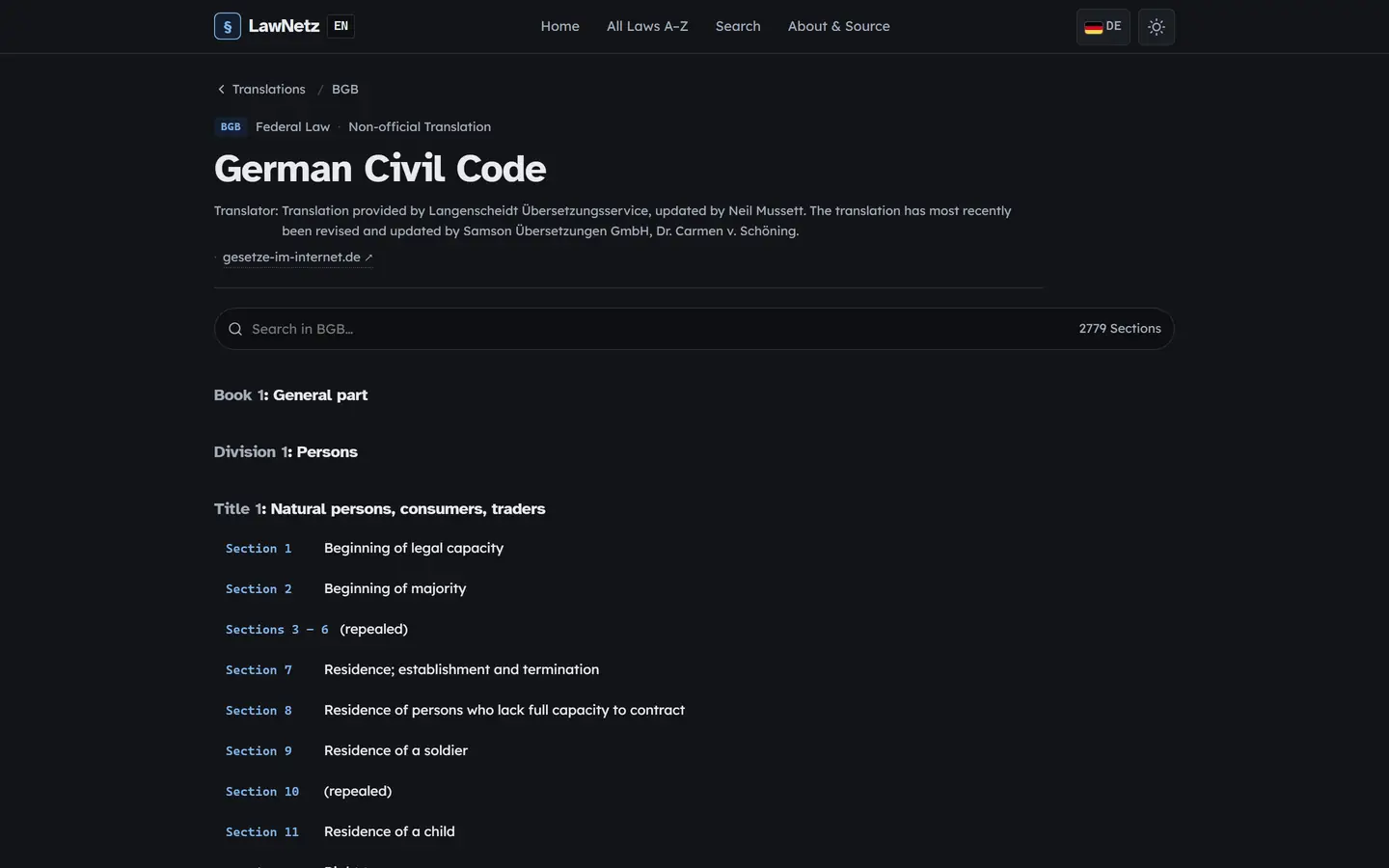Click the 2779 Sections count
This screenshot has height=868, width=1389.
click(x=1120, y=329)
